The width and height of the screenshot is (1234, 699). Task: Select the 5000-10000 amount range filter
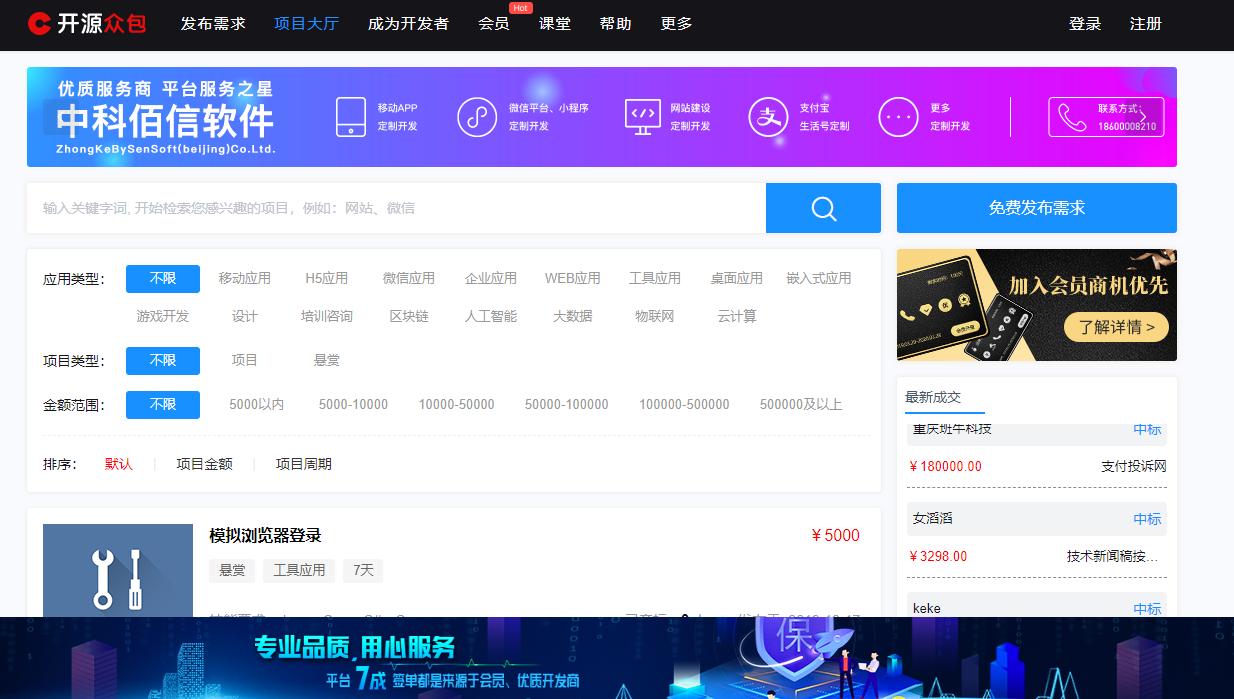(352, 405)
